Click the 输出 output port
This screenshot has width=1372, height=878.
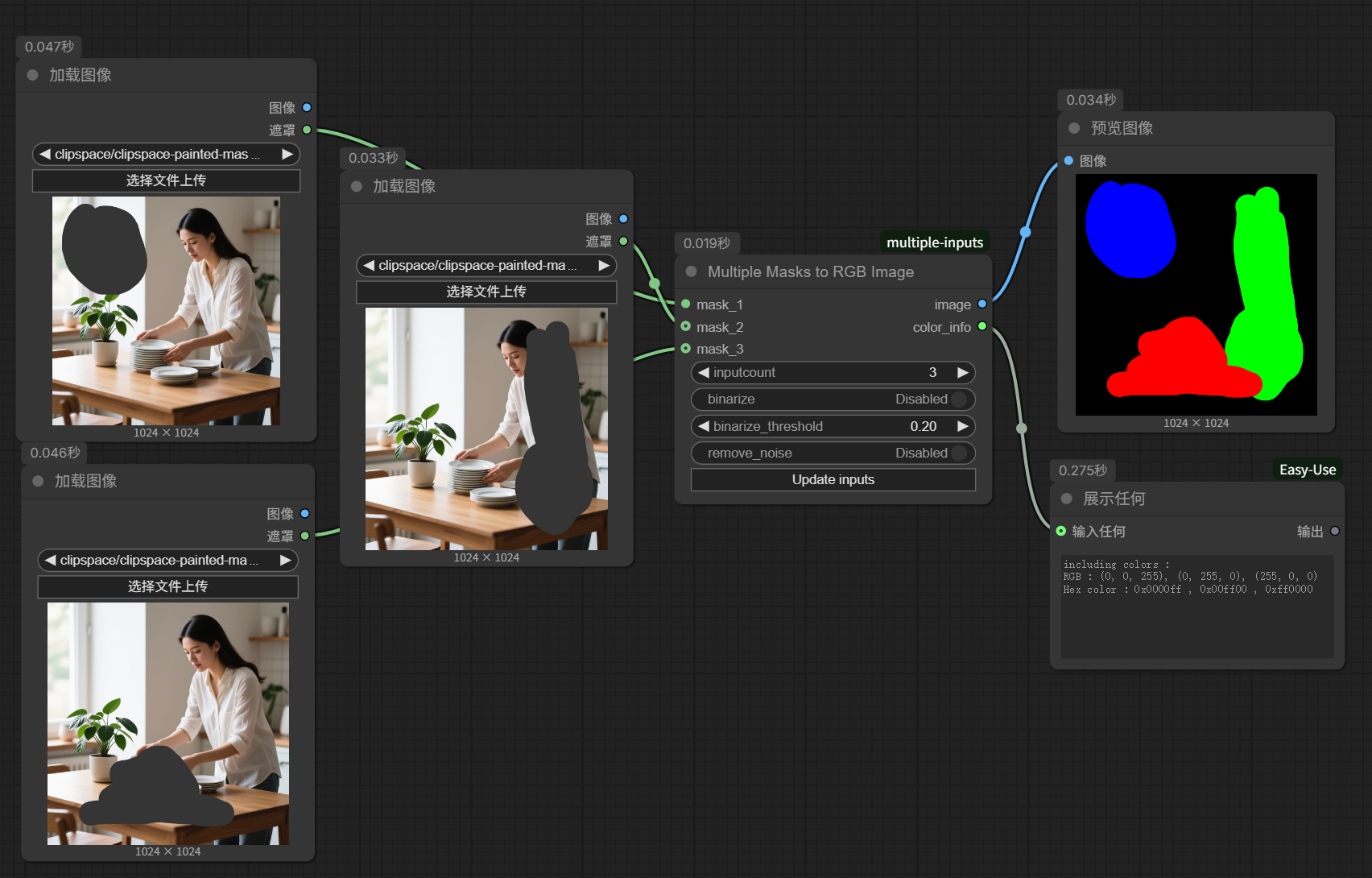(x=1335, y=531)
